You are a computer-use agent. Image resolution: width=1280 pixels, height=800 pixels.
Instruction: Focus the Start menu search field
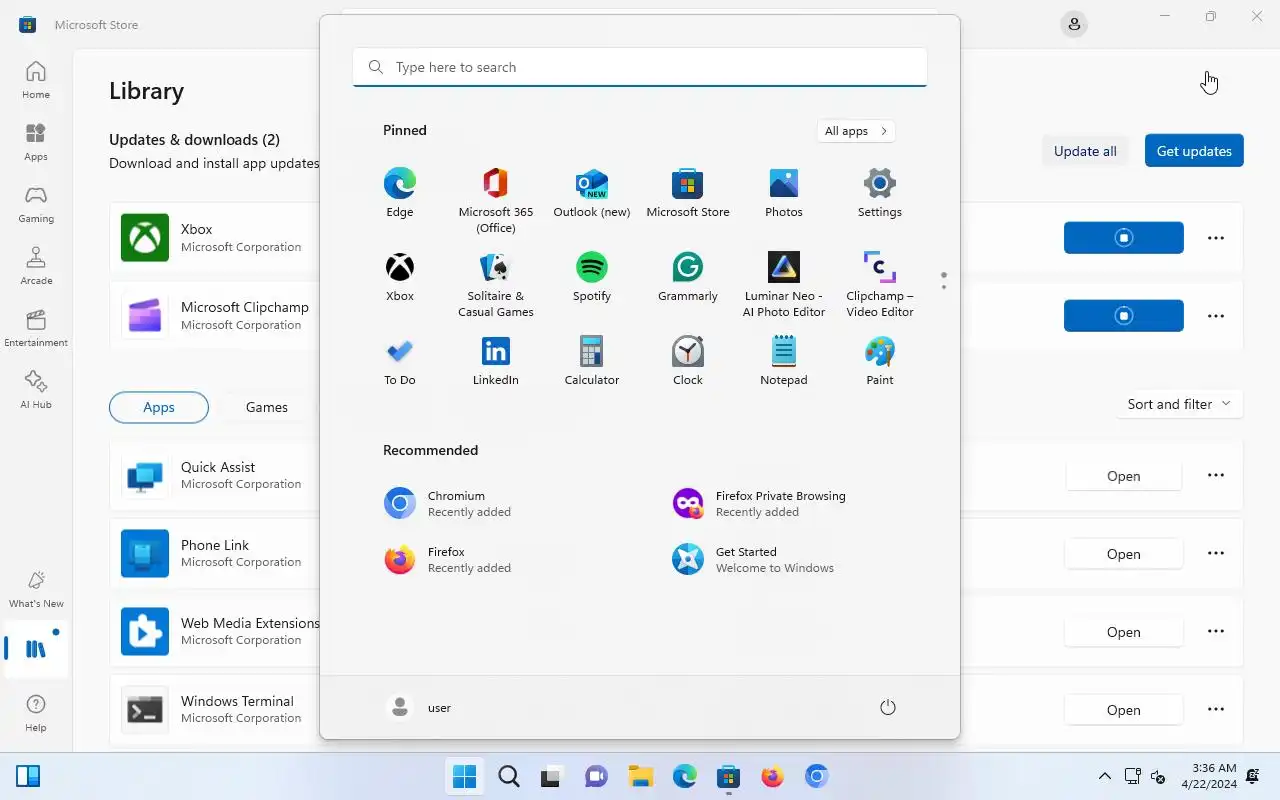click(x=640, y=67)
